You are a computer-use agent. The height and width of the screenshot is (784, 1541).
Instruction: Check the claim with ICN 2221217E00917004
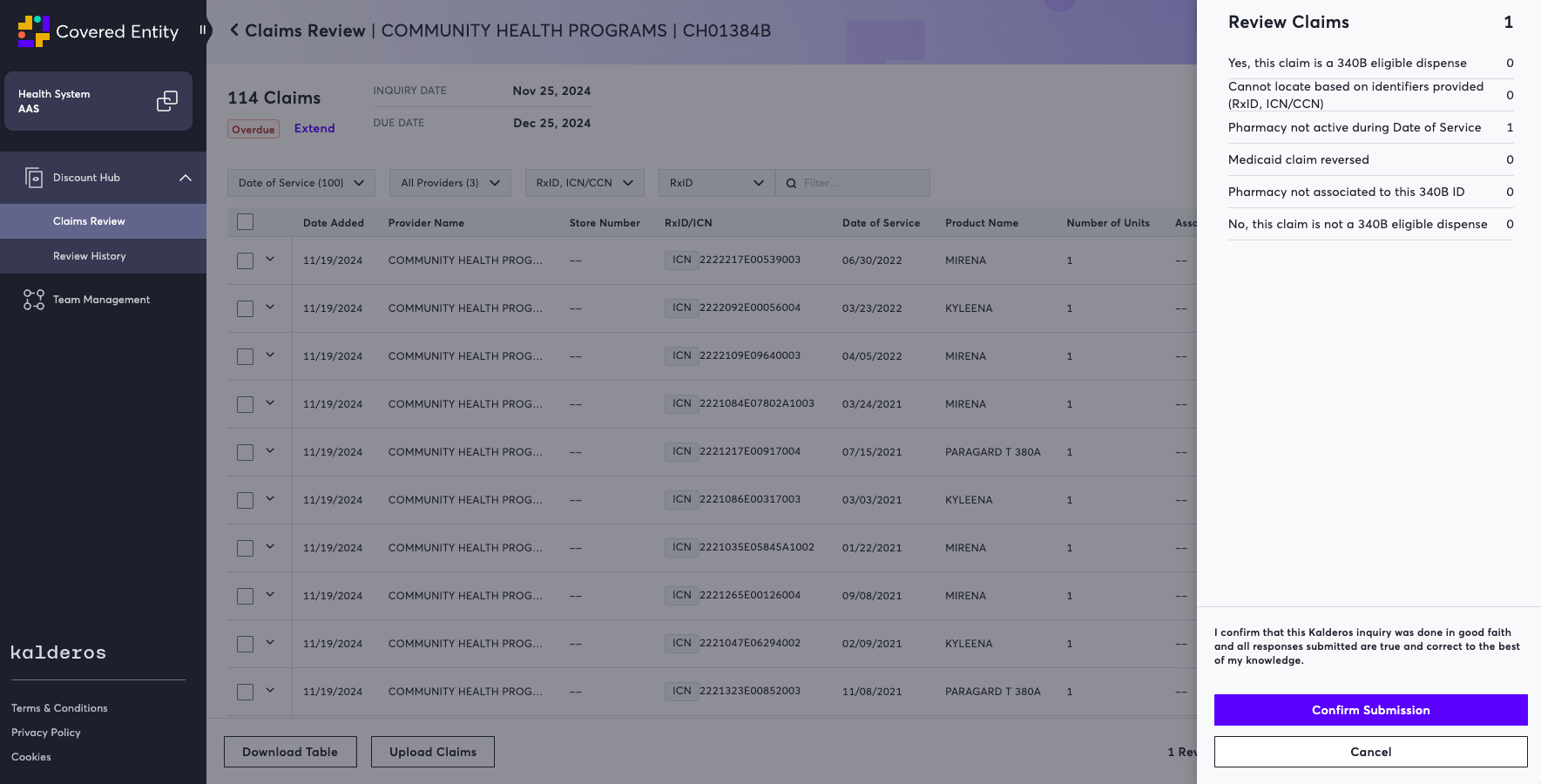click(x=246, y=452)
